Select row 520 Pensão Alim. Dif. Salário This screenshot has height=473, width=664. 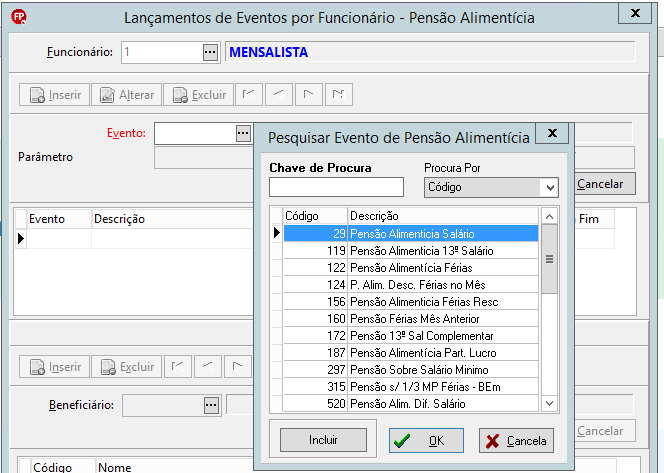[411, 404]
